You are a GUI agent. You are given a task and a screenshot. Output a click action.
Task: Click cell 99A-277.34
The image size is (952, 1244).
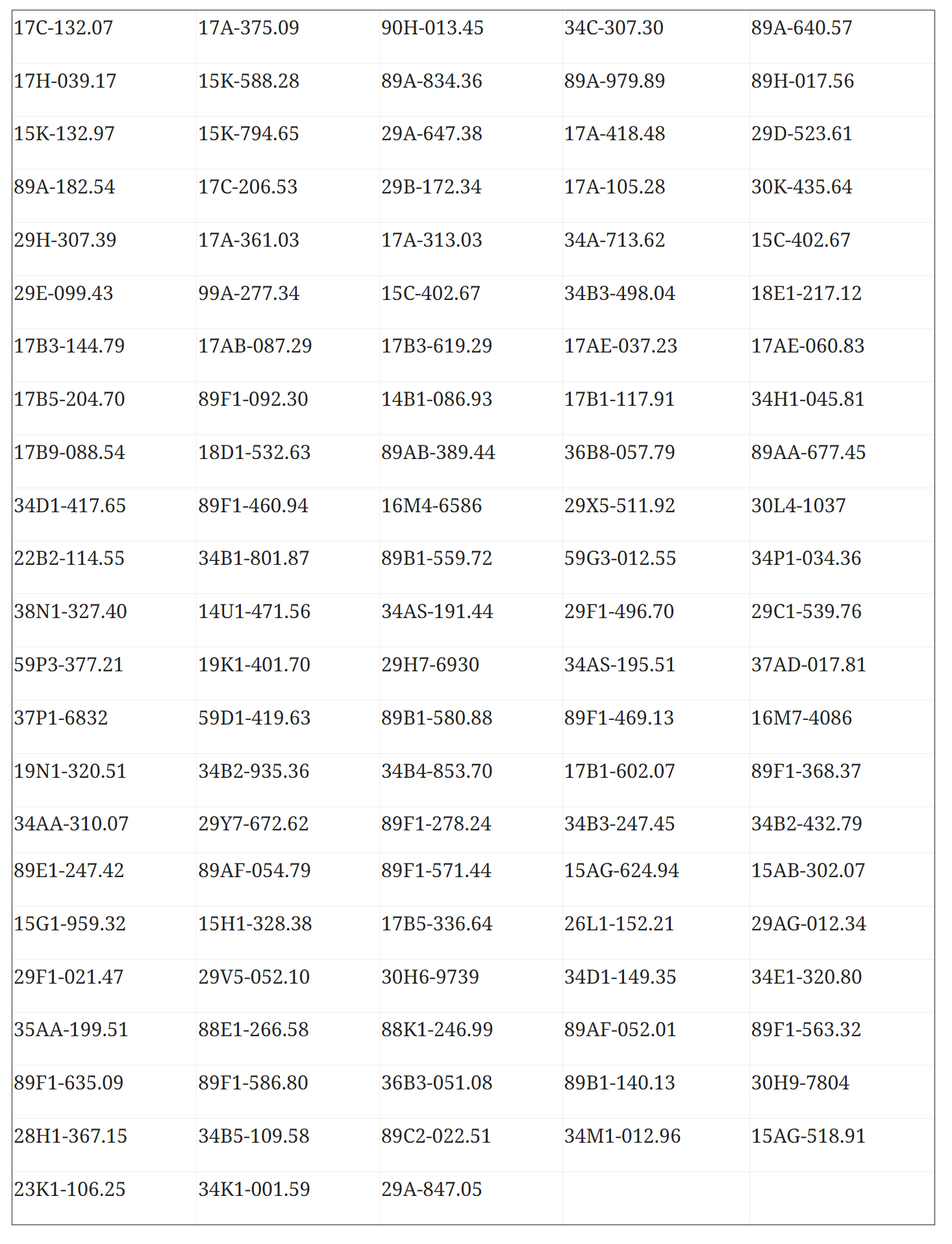click(x=288, y=302)
